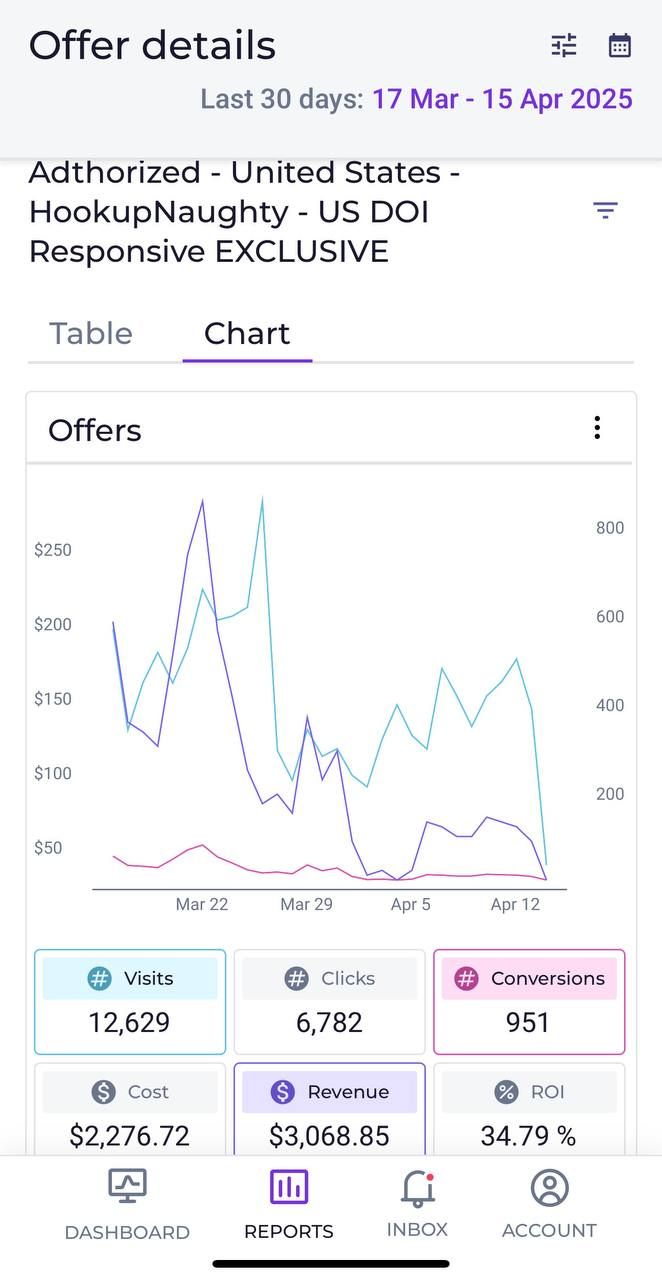Click the Conversions hash icon
Image resolution: width=662 pixels, height=1280 pixels.
pos(466,979)
